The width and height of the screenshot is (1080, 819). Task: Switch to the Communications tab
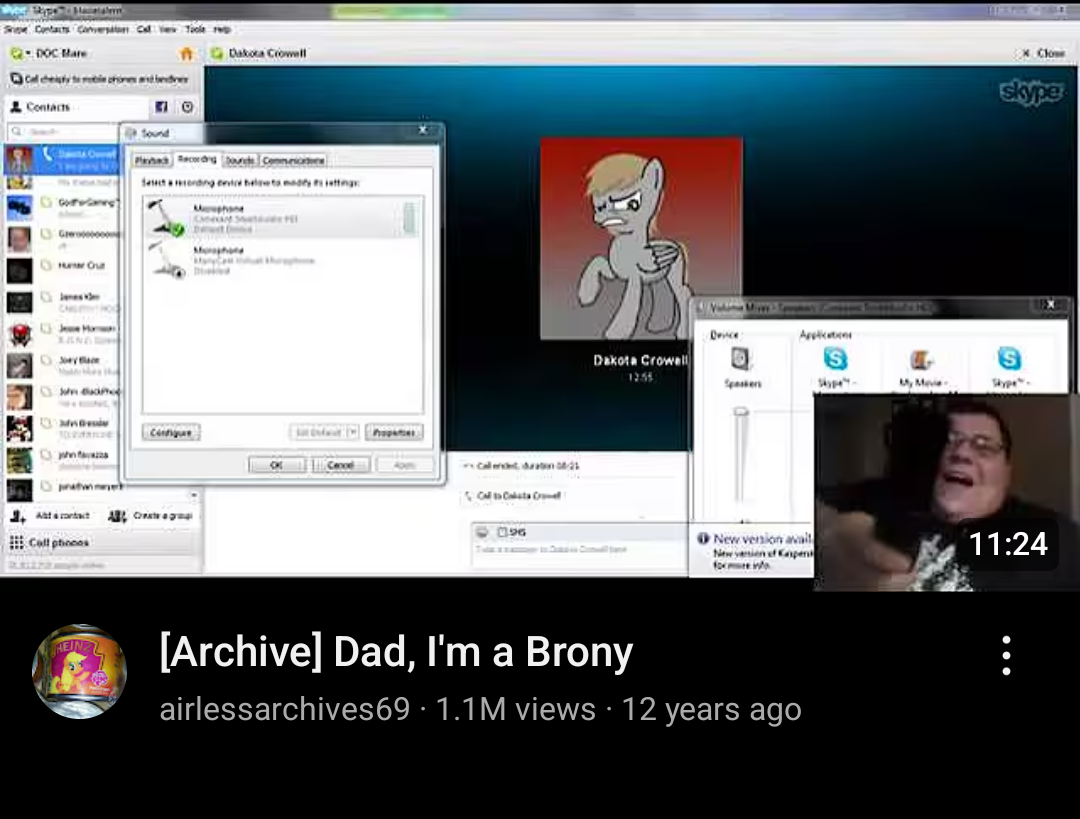(293, 160)
